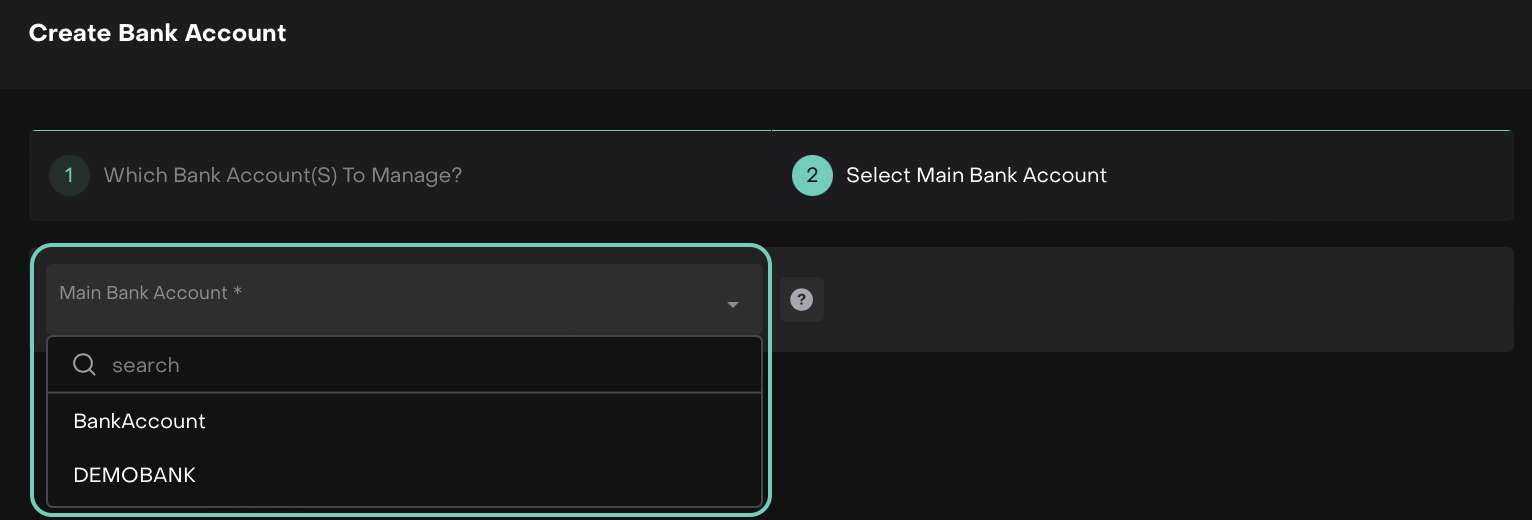Image resolution: width=1532 pixels, height=520 pixels.
Task: Click the magnifying glass search icon
Action: coord(85,365)
